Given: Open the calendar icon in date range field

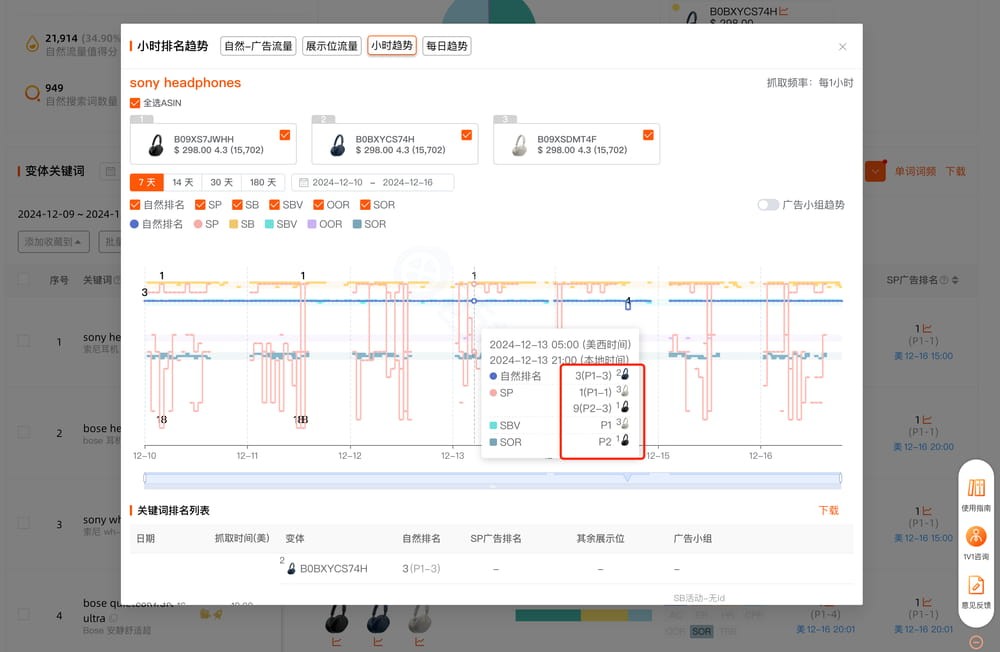Looking at the screenshot, I should [x=304, y=182].
